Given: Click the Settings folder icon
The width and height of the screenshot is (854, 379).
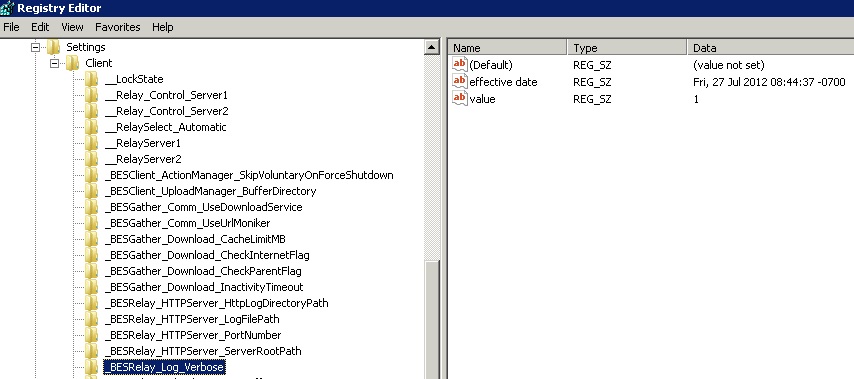Looking at the screenshot, I should 53,47.
